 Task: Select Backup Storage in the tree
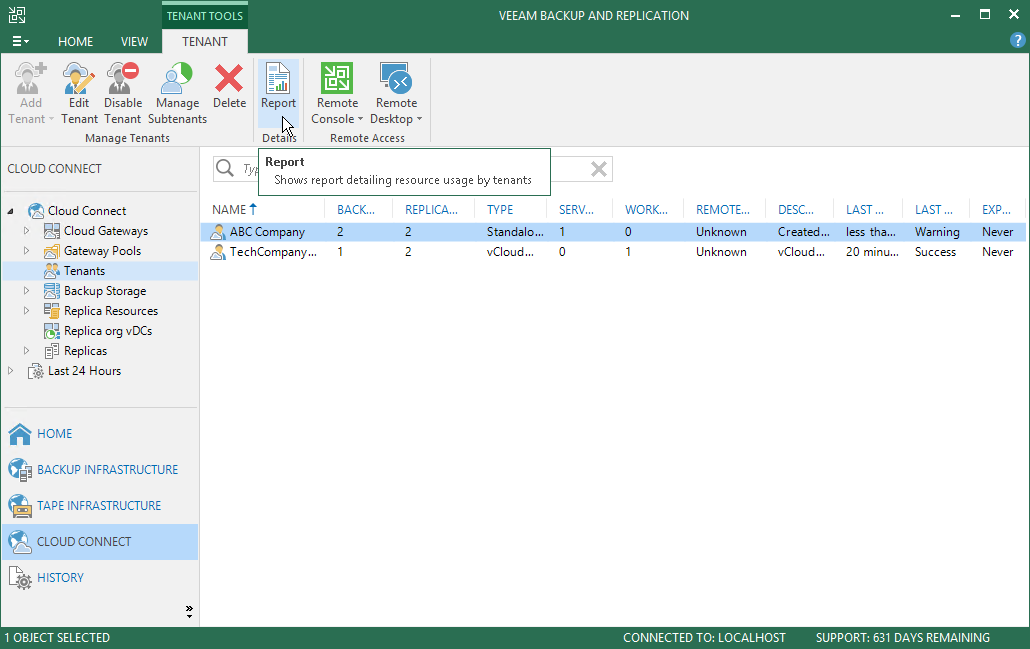pos(105,290)
